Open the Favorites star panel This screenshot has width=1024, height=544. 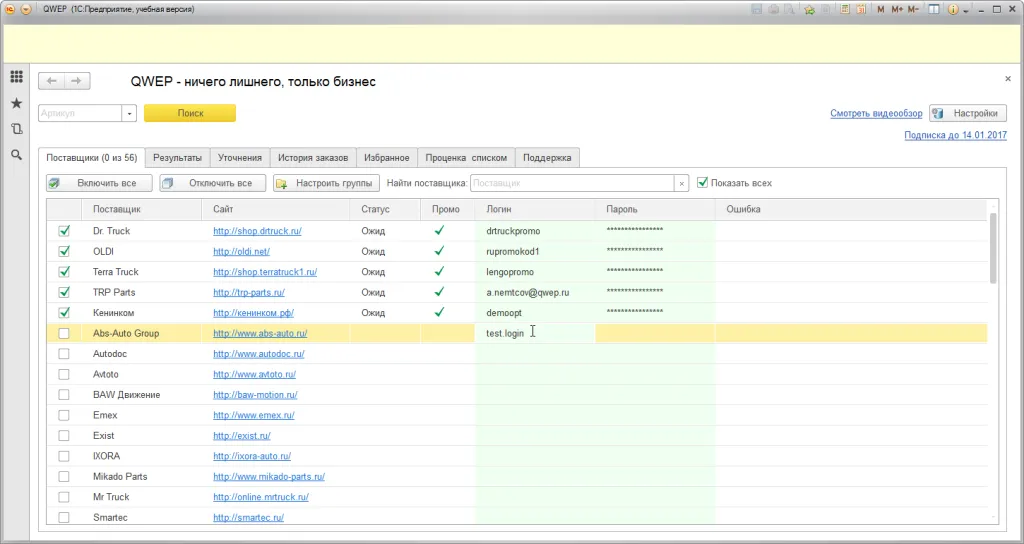pyautogui.click(x=16, y=103)
